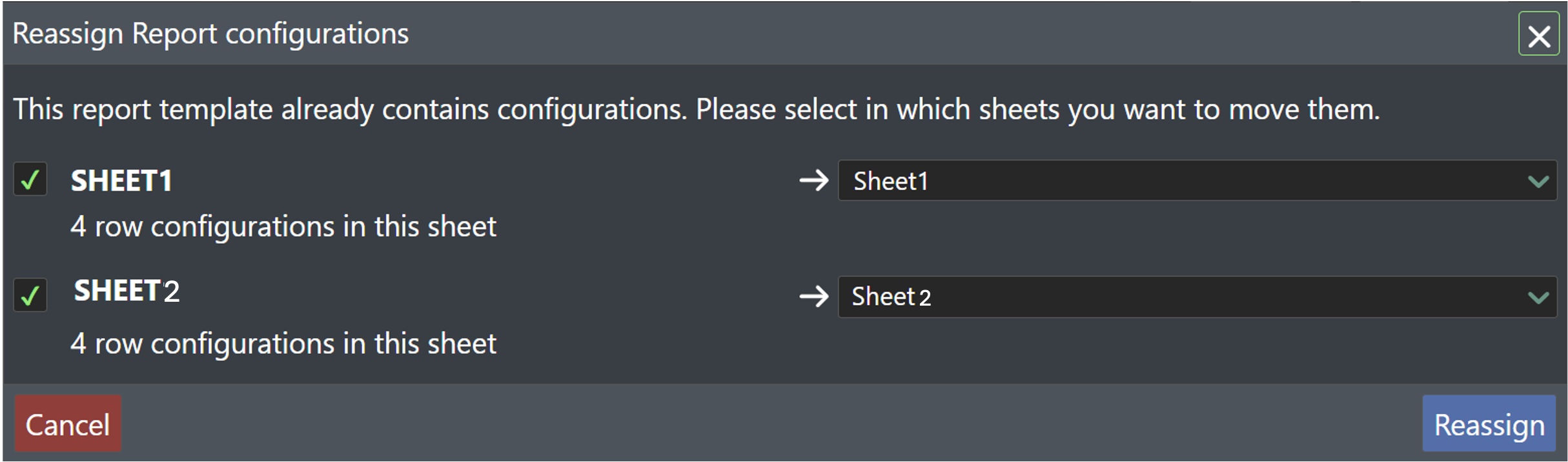Click the arrow icon beside SHEET1
The width and height of the screenshot is (1568, 462).
point(813,180)
